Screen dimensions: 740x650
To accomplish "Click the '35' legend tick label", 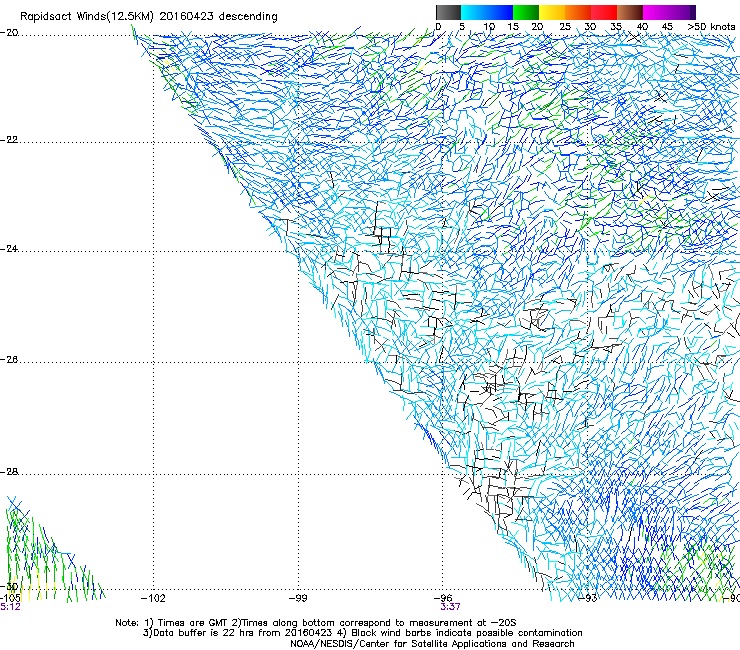I will click(x=615, y=27).
